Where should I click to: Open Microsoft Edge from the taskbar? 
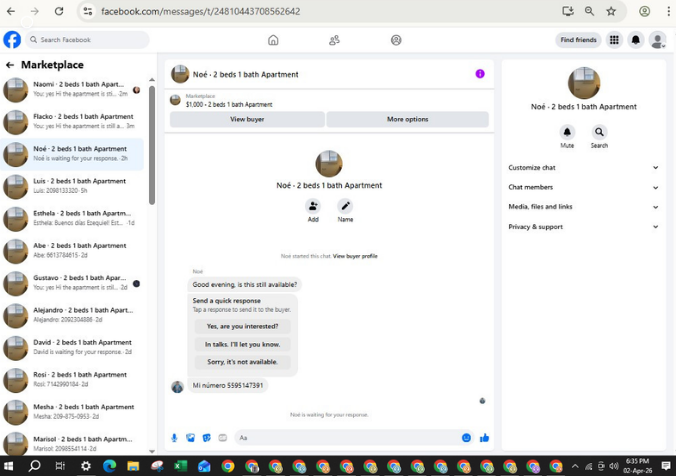point(110,466)
